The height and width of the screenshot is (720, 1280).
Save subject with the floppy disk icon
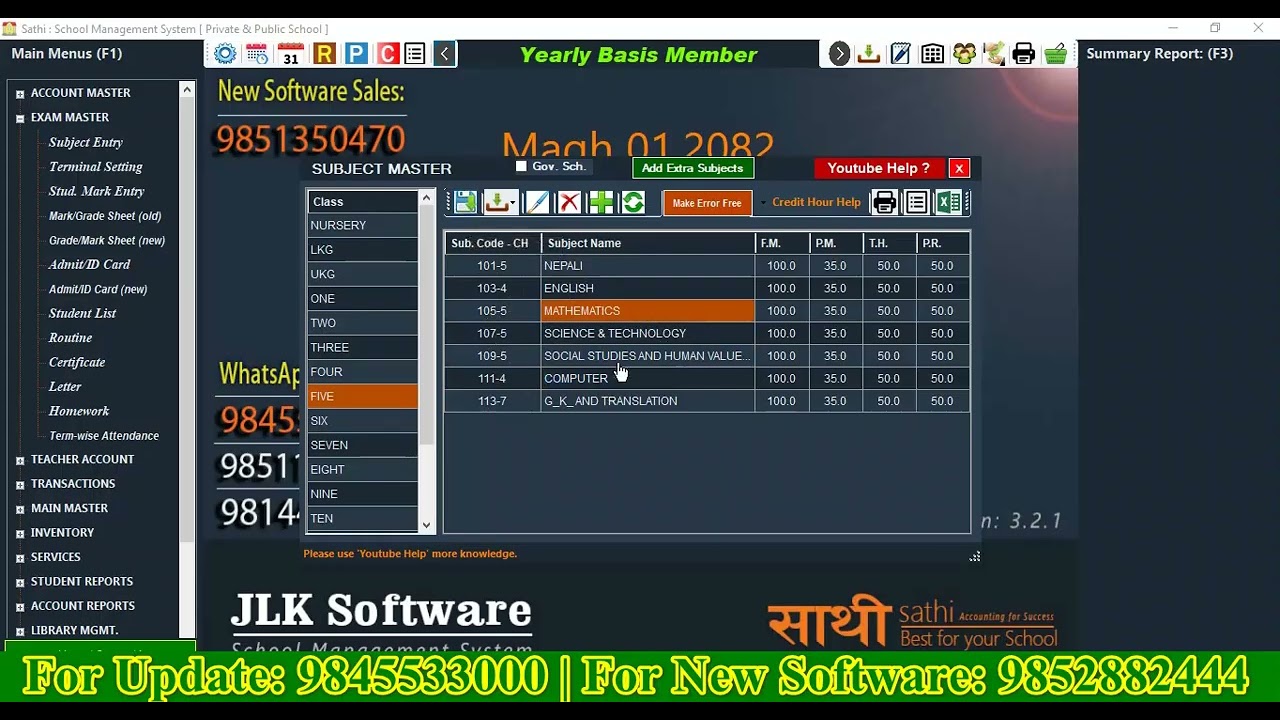click(465, 203)
